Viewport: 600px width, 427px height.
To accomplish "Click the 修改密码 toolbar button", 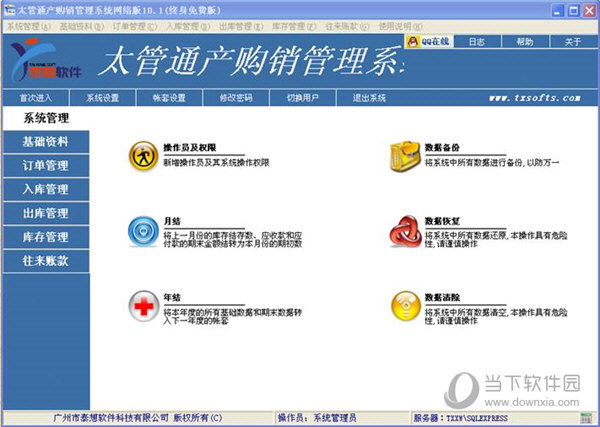I will point(236,98).
